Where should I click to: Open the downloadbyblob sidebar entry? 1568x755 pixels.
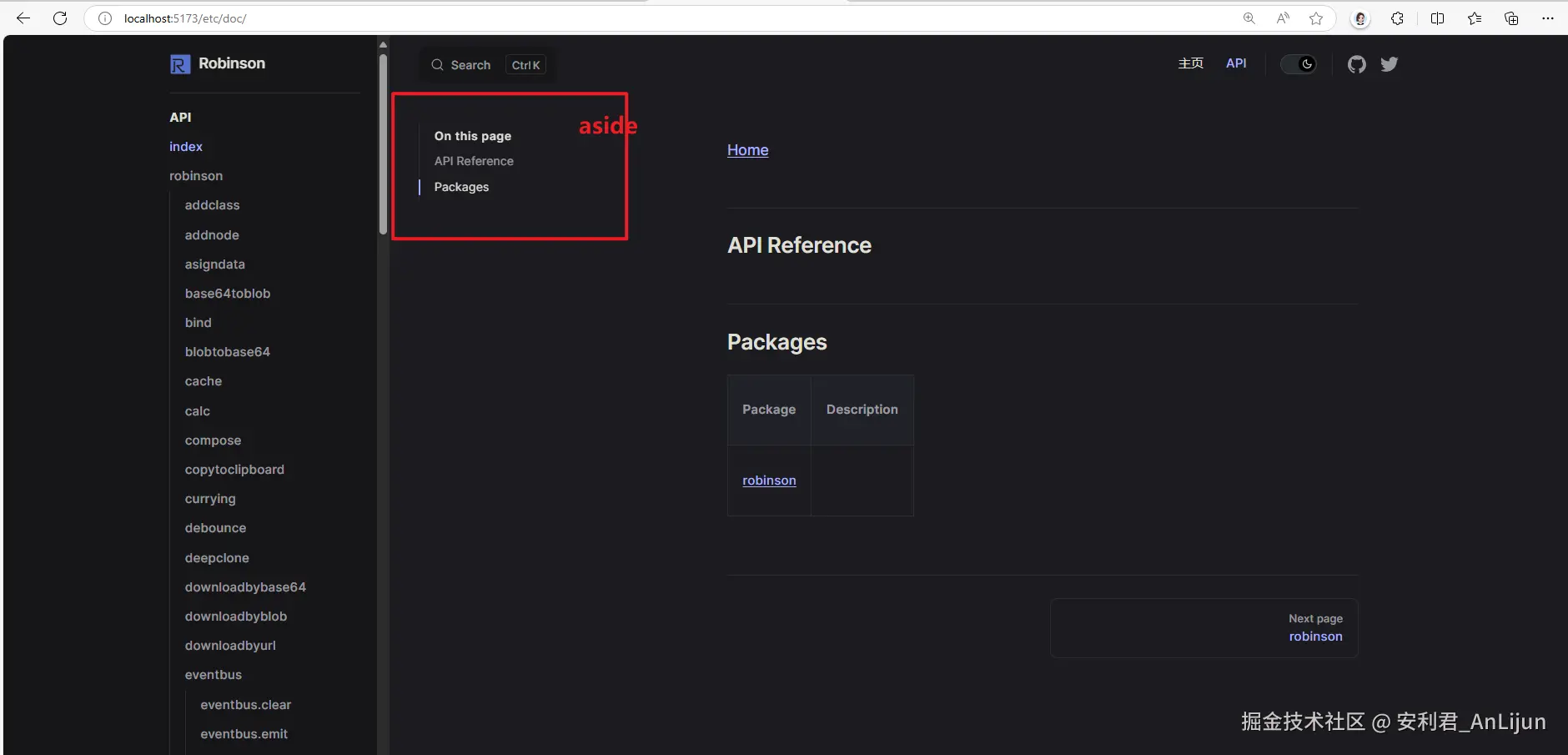tap(236, 617)
